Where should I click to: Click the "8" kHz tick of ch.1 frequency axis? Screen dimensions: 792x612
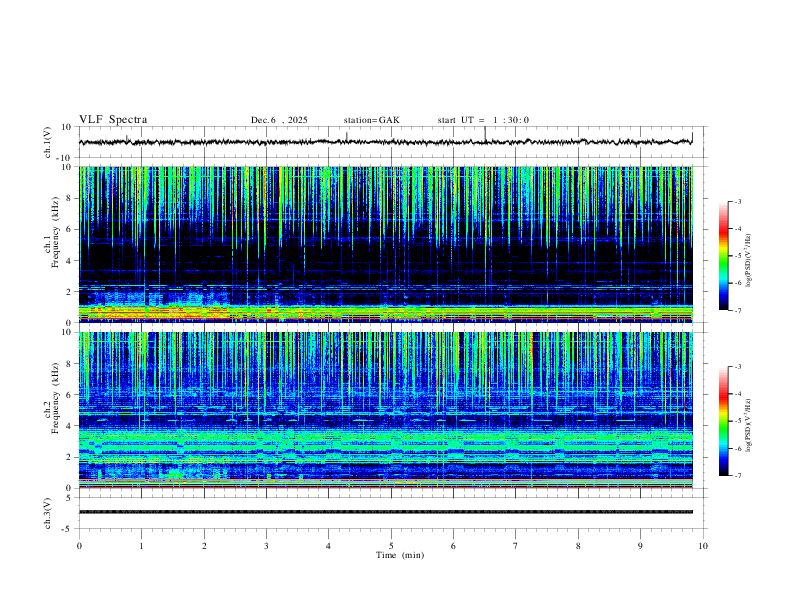click(x=70, y=198)
